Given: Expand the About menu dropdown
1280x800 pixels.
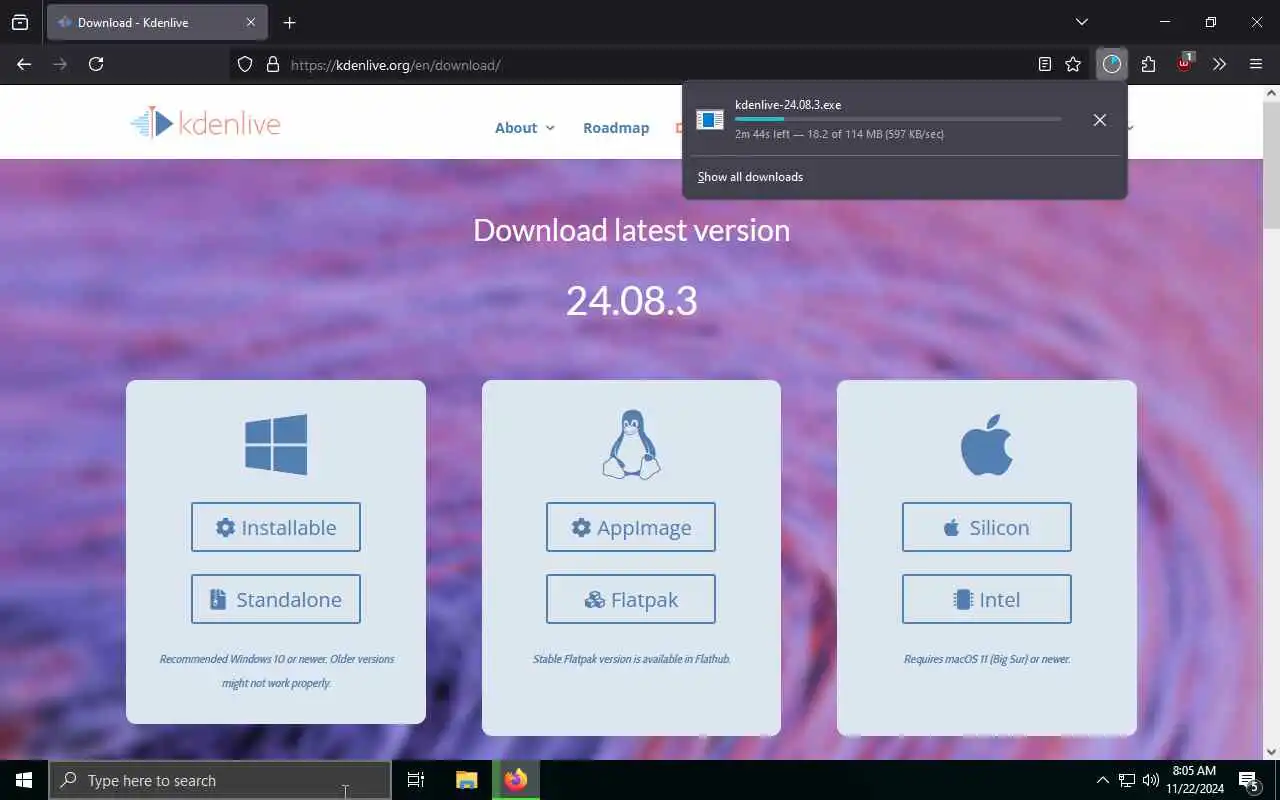Looking at the screenshot, I should tap(524, 128).
